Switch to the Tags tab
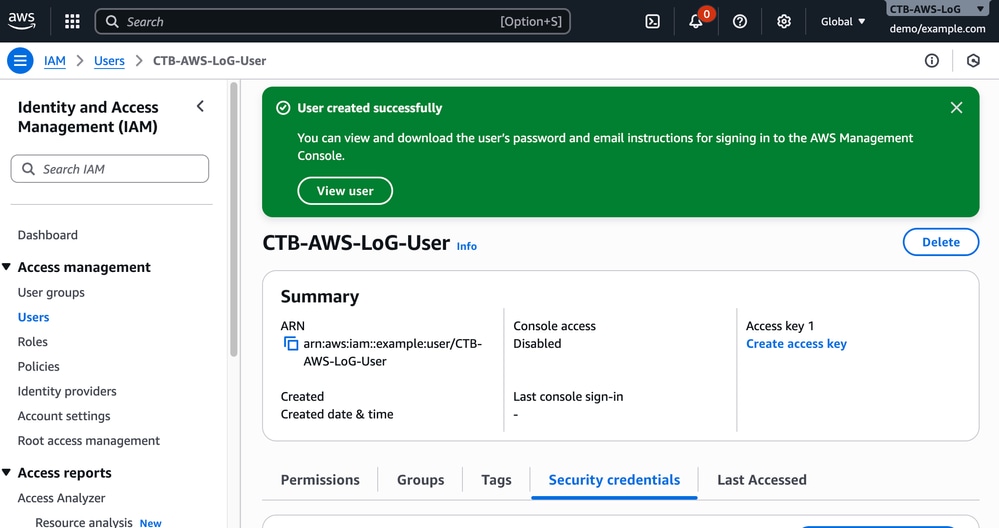 coord(496,480)
